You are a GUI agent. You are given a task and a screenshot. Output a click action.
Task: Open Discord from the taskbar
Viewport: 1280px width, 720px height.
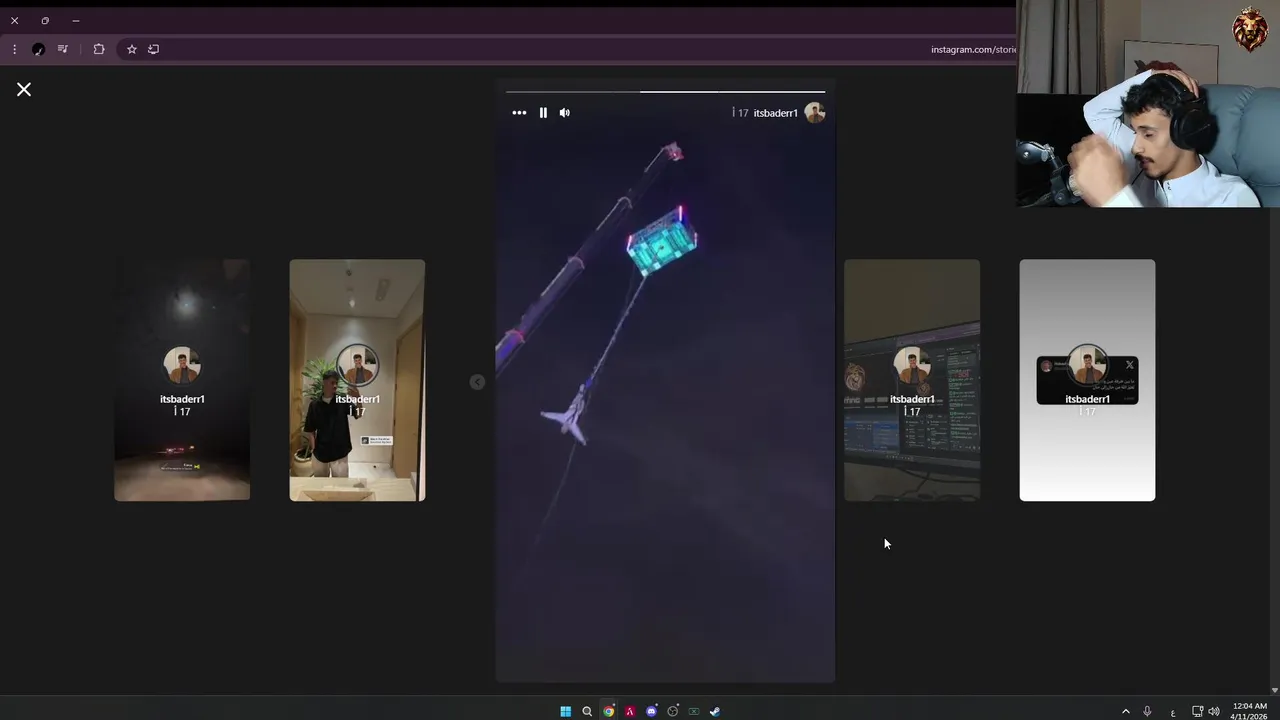tap(651, 711)
